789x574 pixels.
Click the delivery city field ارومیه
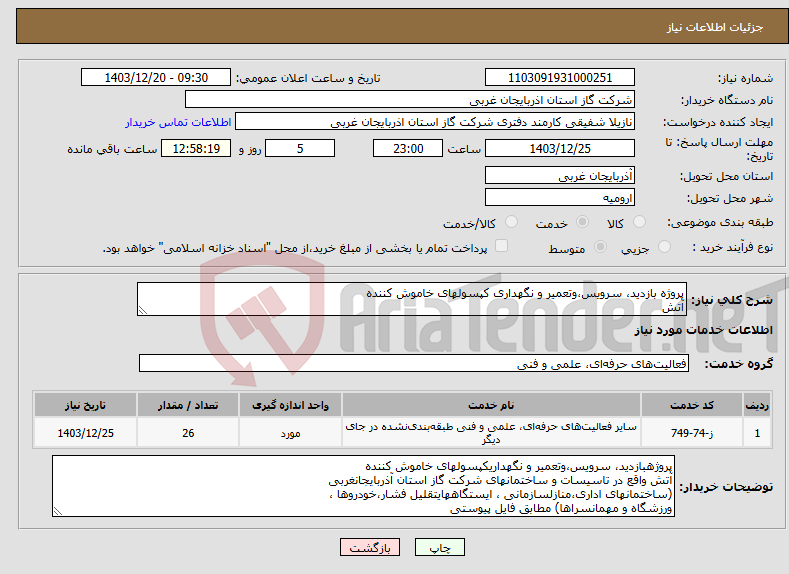(x=560, y=197)
